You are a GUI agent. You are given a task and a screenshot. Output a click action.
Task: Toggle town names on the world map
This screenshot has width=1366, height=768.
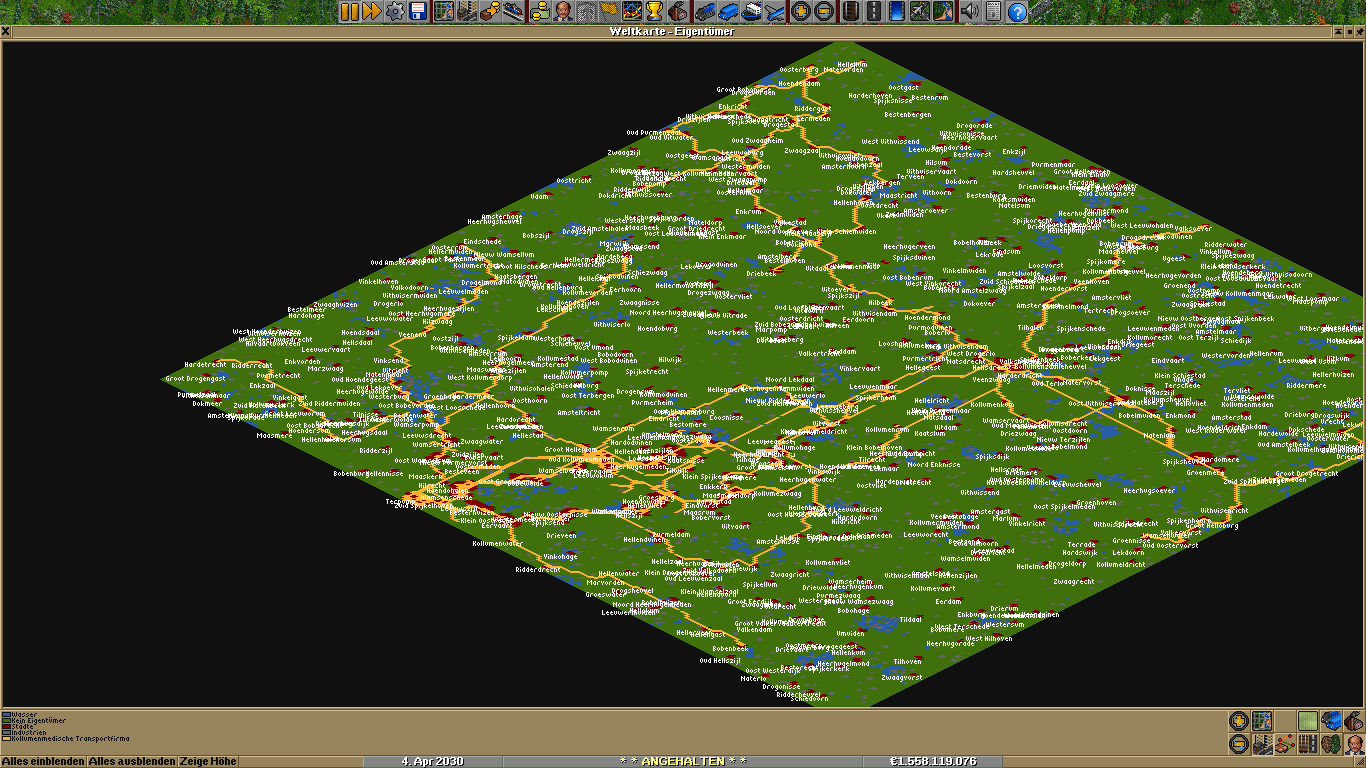coord(1262,744)
